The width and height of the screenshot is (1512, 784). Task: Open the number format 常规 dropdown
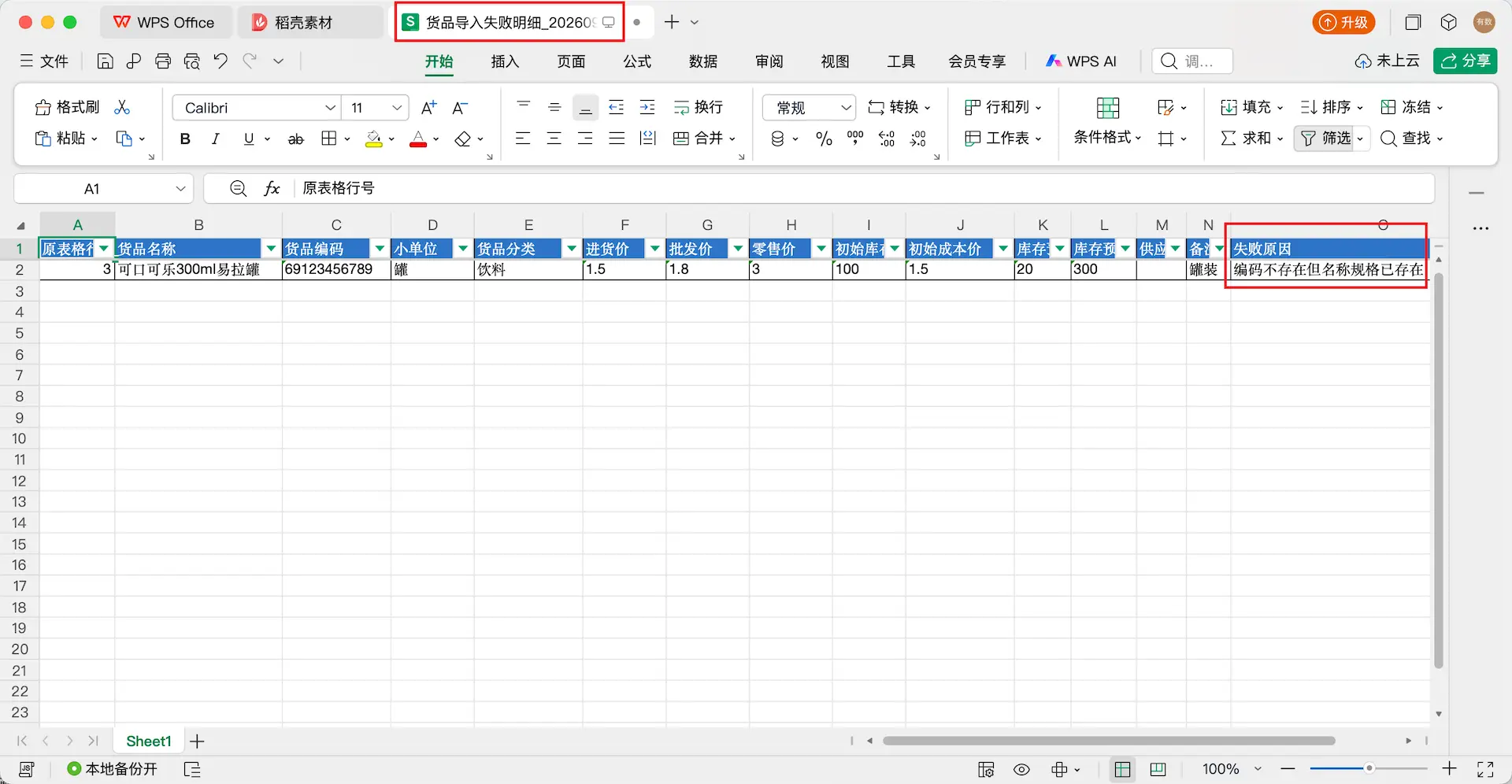846,107
